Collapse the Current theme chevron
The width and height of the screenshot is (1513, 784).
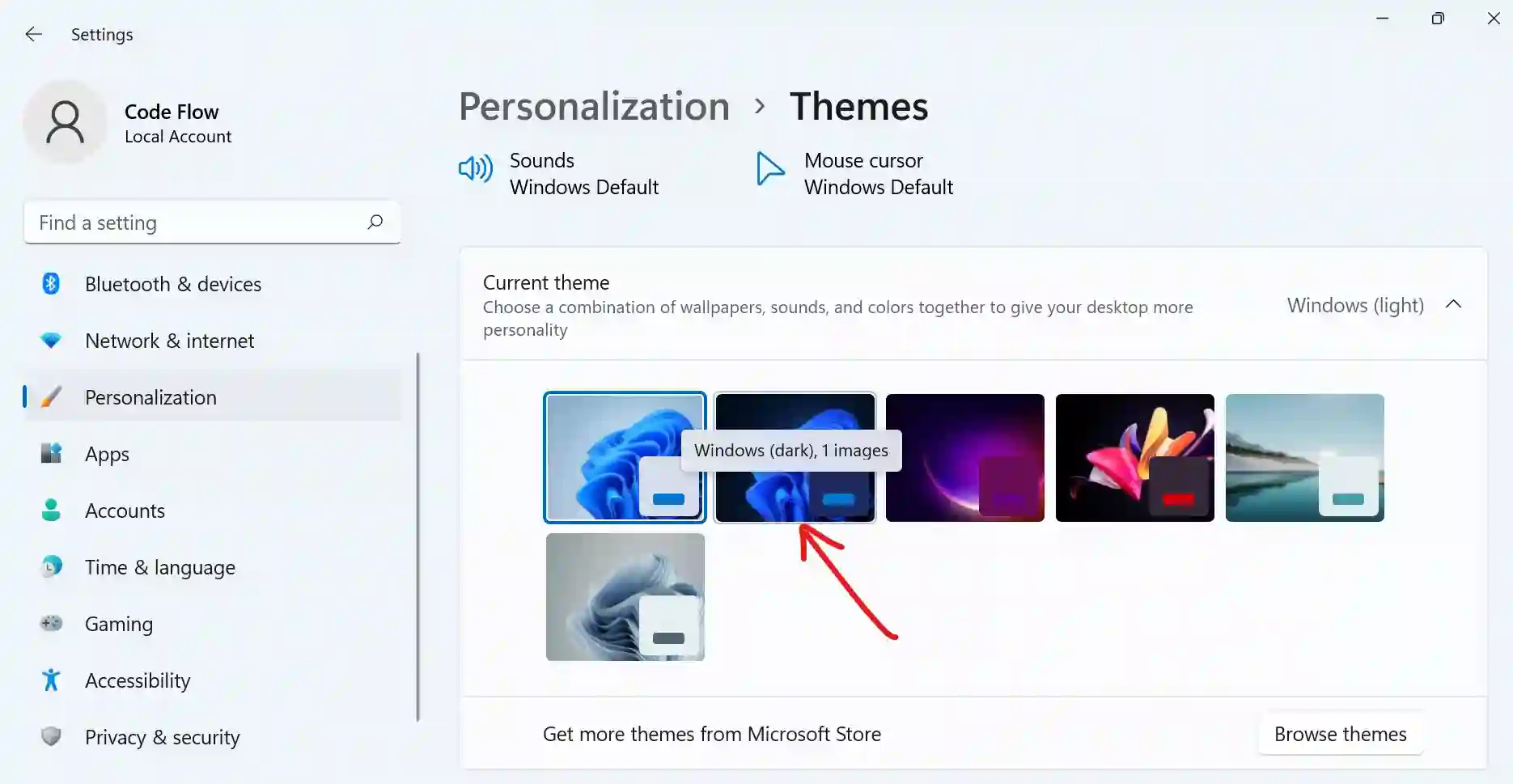pyautogui.click(x=1453, y=304)
